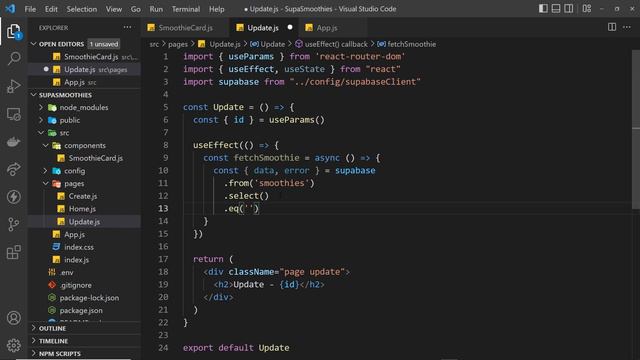Image resolution: width=640 pixels, height=360 pixels.
Task: Open index.js in the file tree
Action: 85,260
